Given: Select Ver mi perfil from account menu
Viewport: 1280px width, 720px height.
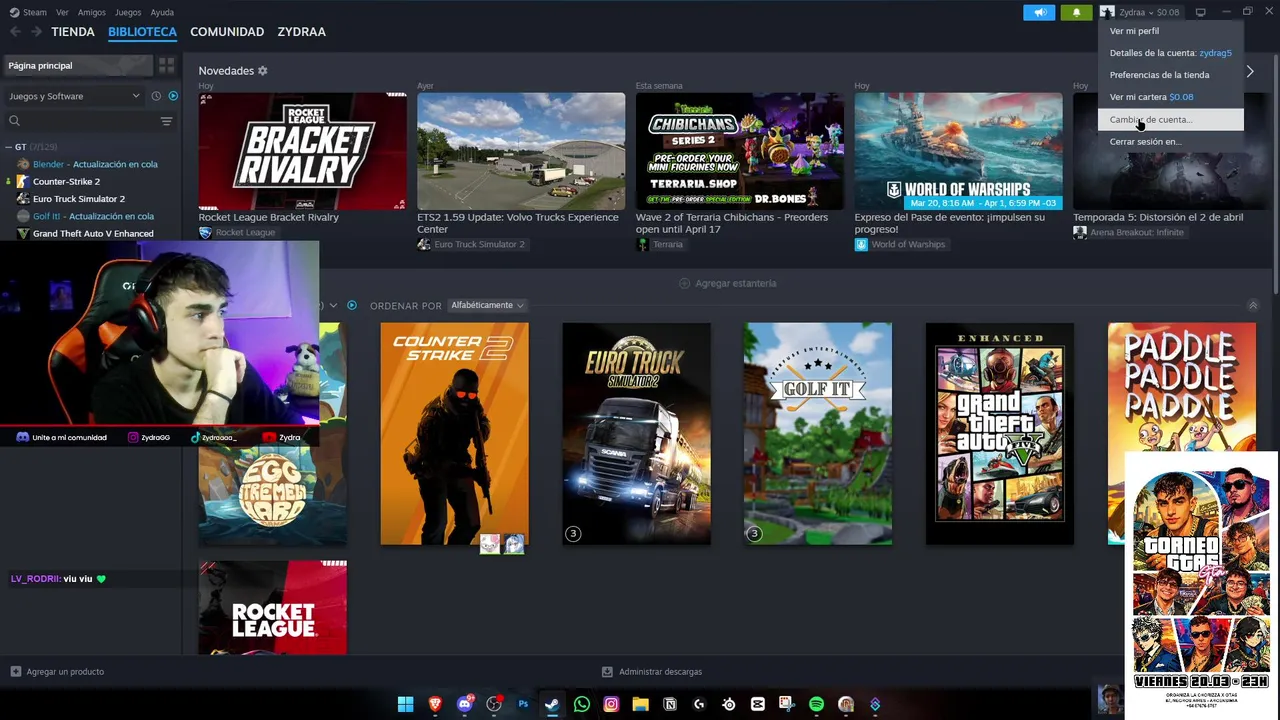Looking at the screenshot, I should tap(1170, 31).
